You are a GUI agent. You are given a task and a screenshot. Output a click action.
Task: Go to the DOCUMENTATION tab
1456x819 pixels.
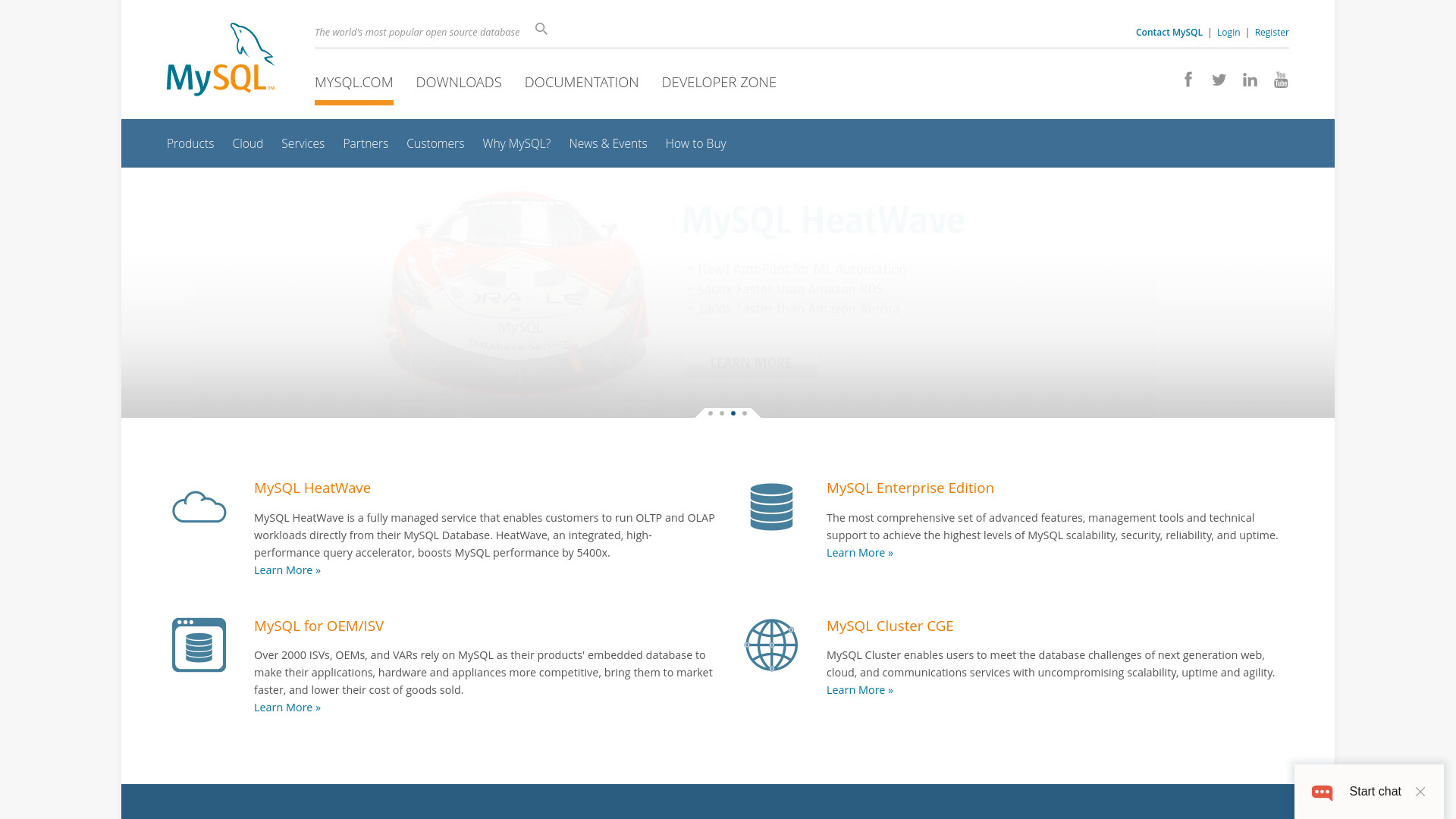582,82
